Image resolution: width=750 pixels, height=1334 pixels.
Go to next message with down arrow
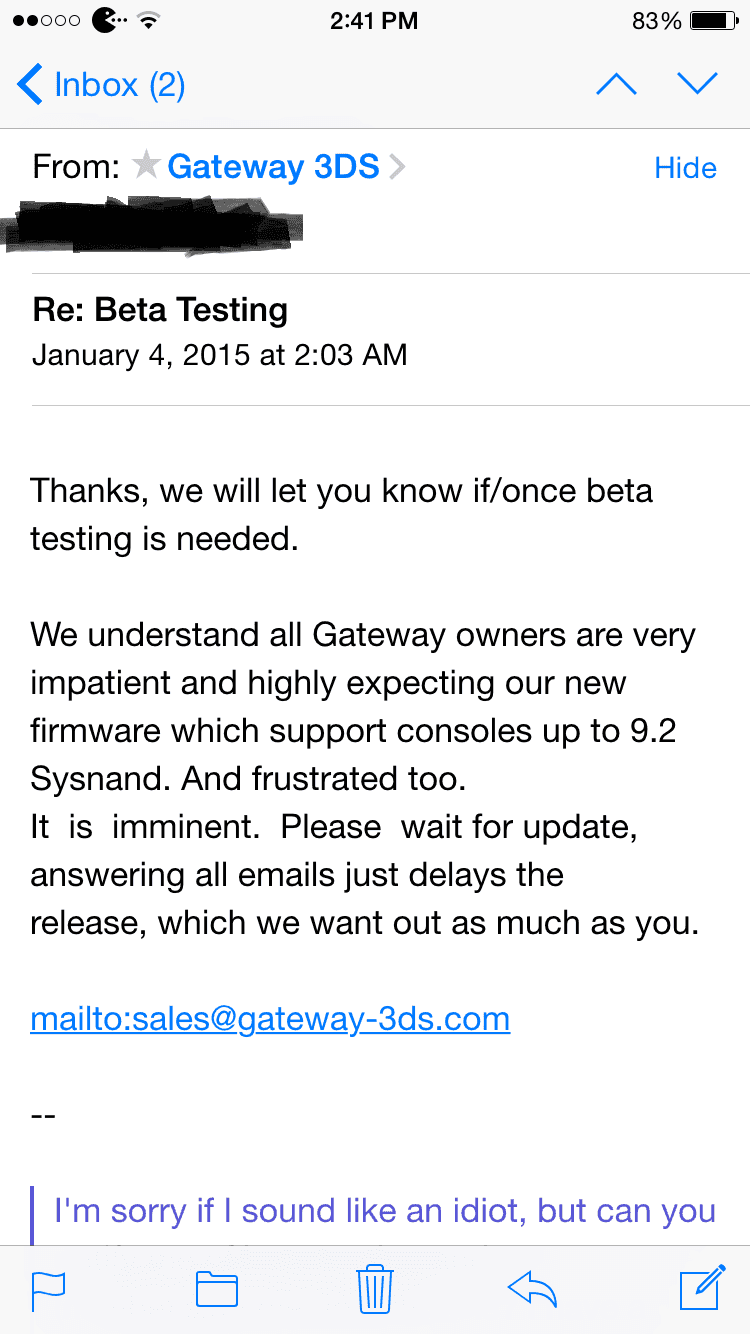pyautogui.click(x=697, y=84)
